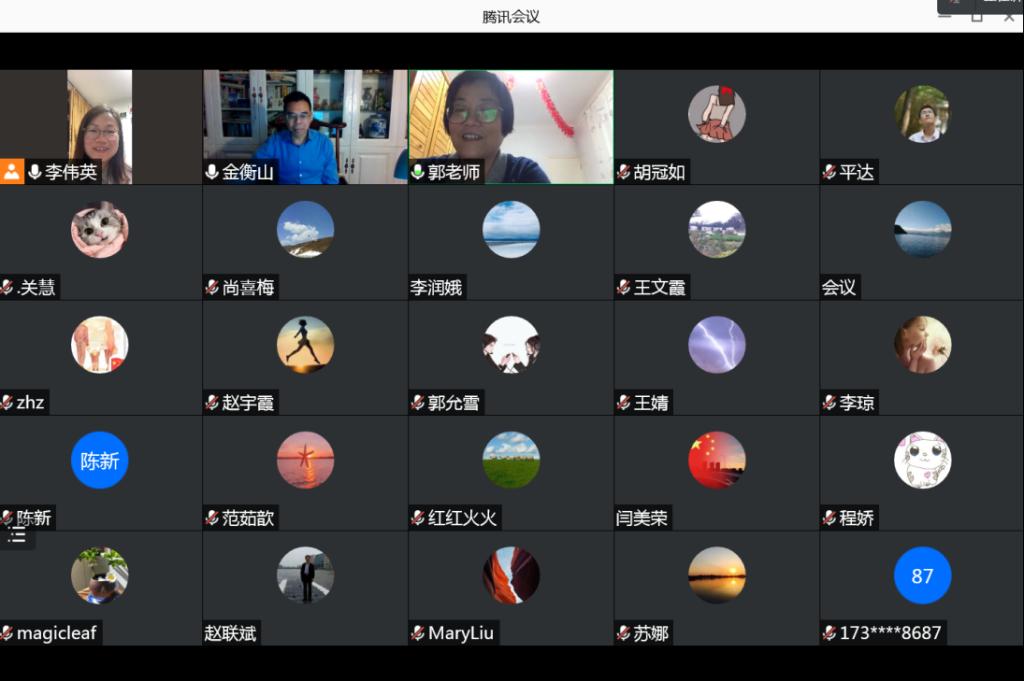Click the muted mic icon next to 红红火火
This screenshot has height=681, width=1024.
418,518
